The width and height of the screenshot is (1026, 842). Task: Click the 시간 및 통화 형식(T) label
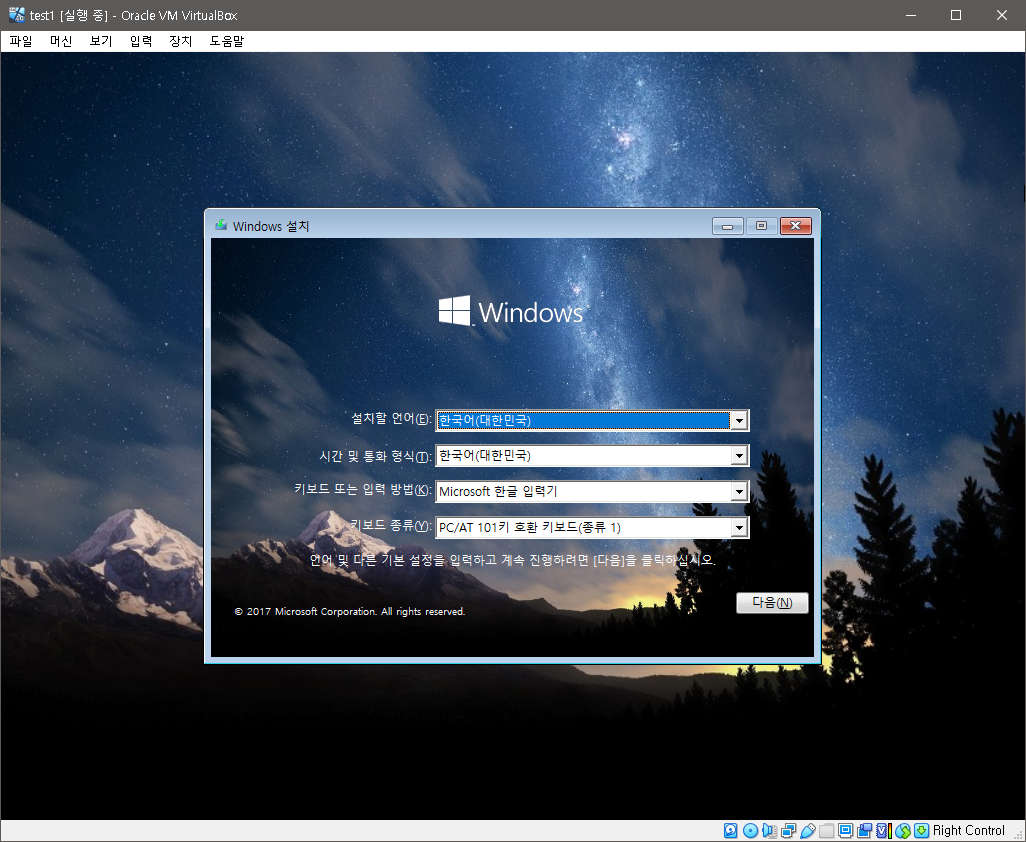375,456
